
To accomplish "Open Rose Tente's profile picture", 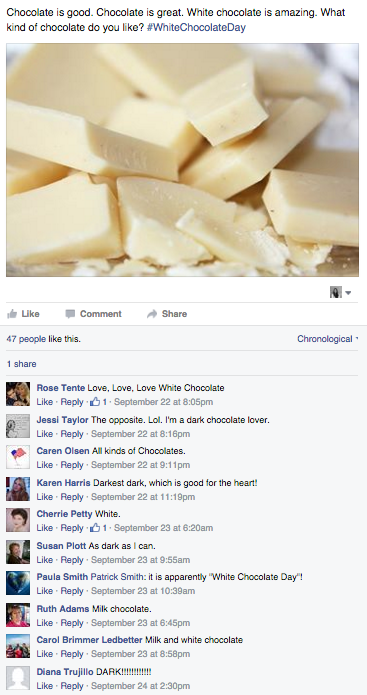I will click(x=18, y=394).
